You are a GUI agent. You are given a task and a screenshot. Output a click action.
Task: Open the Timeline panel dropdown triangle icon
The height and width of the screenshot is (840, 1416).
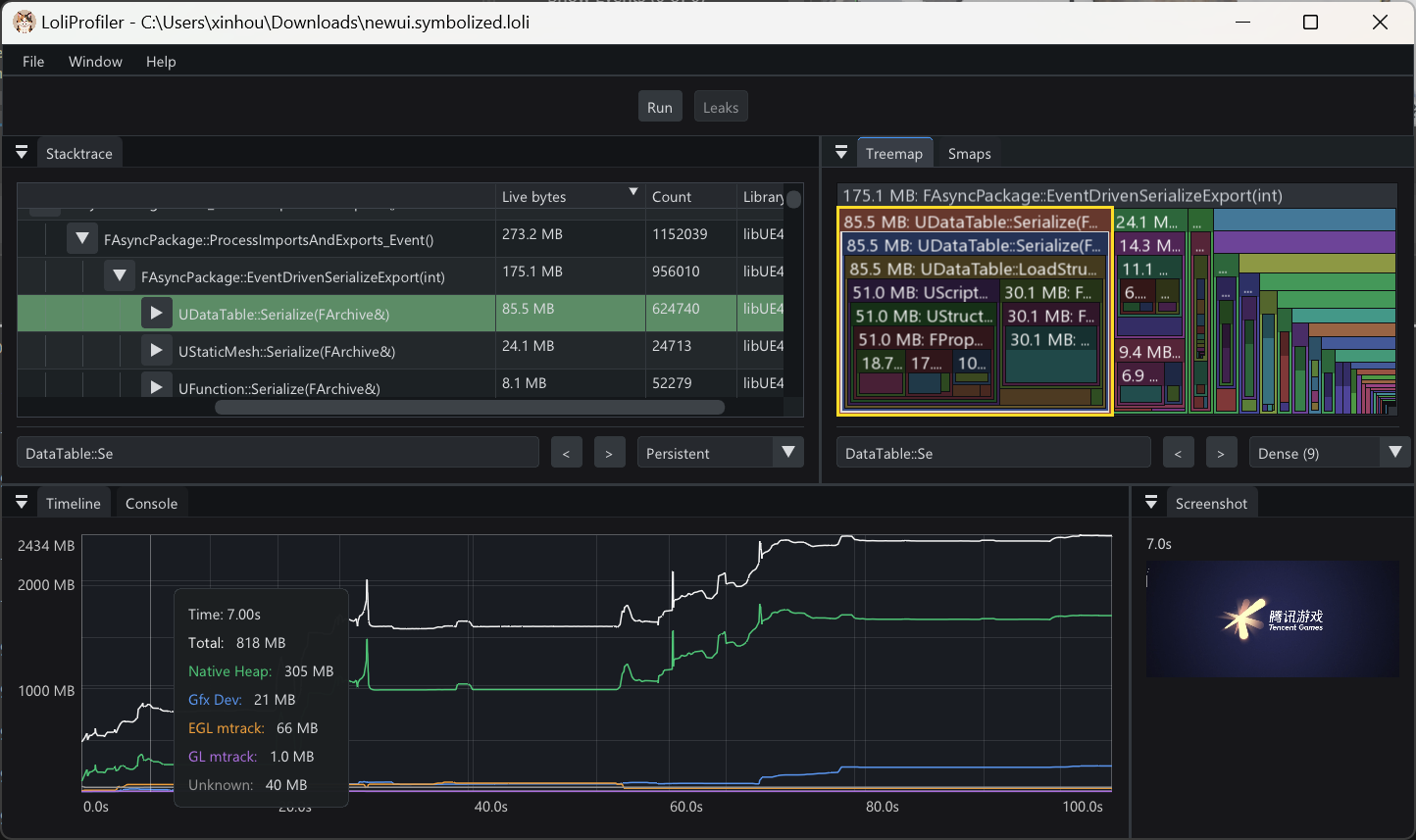22,503
